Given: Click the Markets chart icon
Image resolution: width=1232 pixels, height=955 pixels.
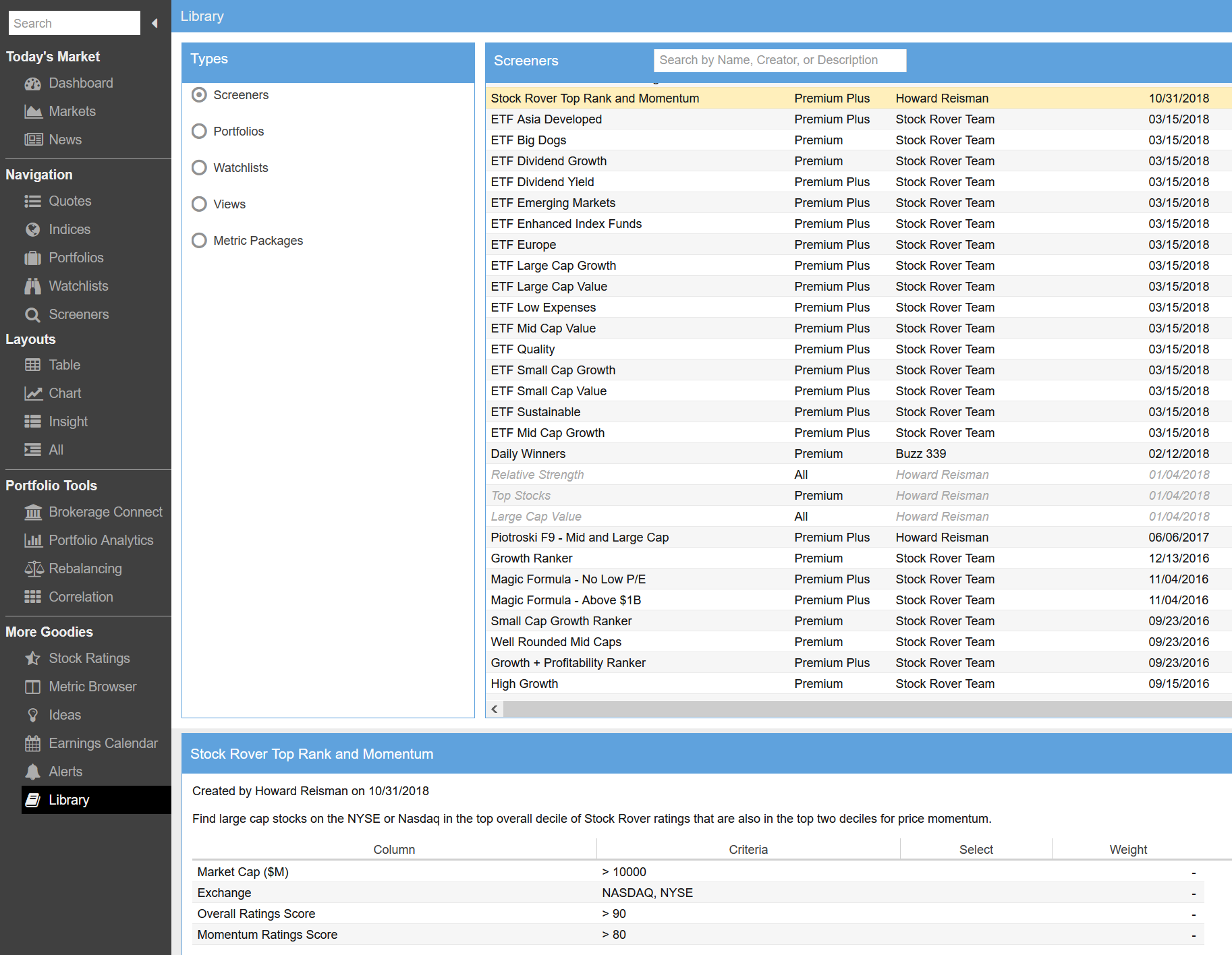Looking at the screenshot, I should [32, 112].
